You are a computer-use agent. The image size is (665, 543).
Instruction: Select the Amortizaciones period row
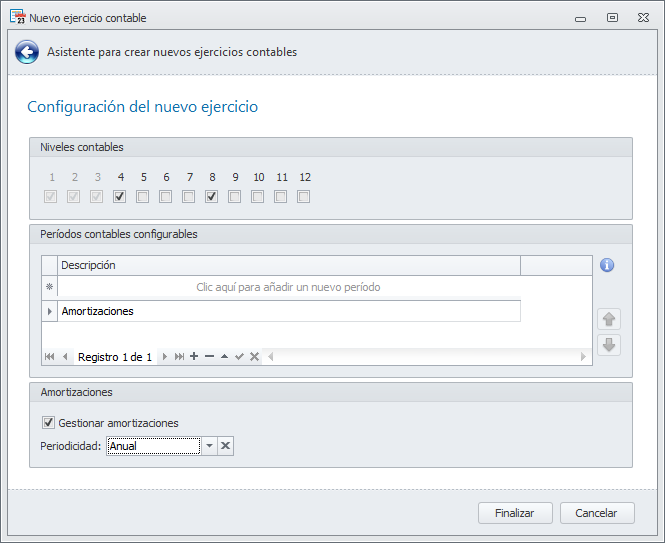(288, 311)
